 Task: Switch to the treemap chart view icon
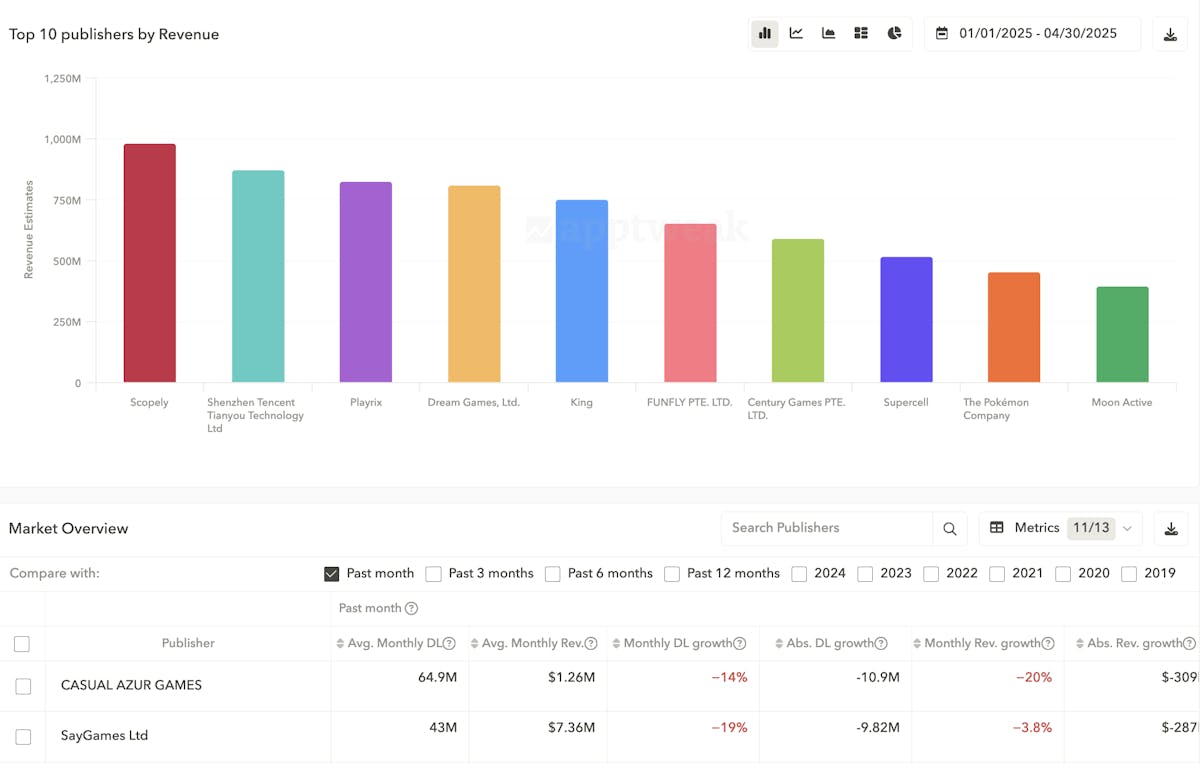tap(861, 33)
